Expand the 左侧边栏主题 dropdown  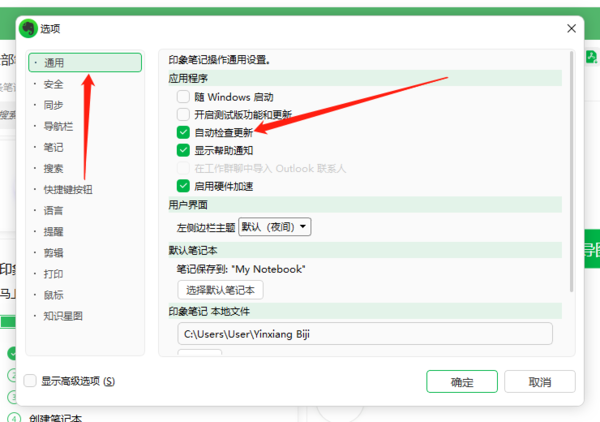tap(275, 227)
